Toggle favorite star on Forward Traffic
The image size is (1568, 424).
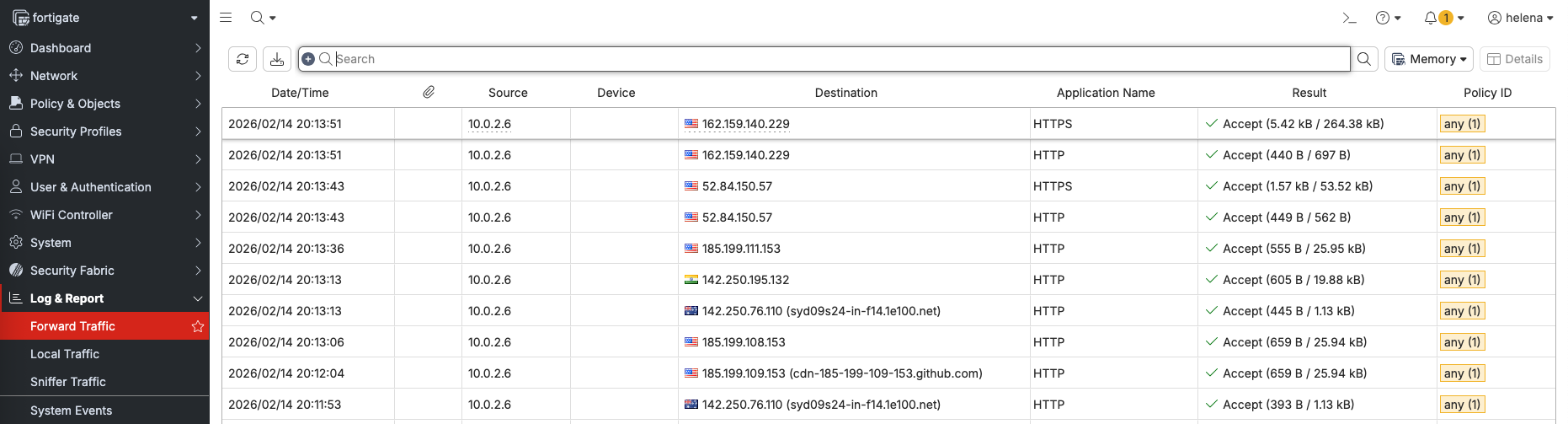click(x=198, y=326)
